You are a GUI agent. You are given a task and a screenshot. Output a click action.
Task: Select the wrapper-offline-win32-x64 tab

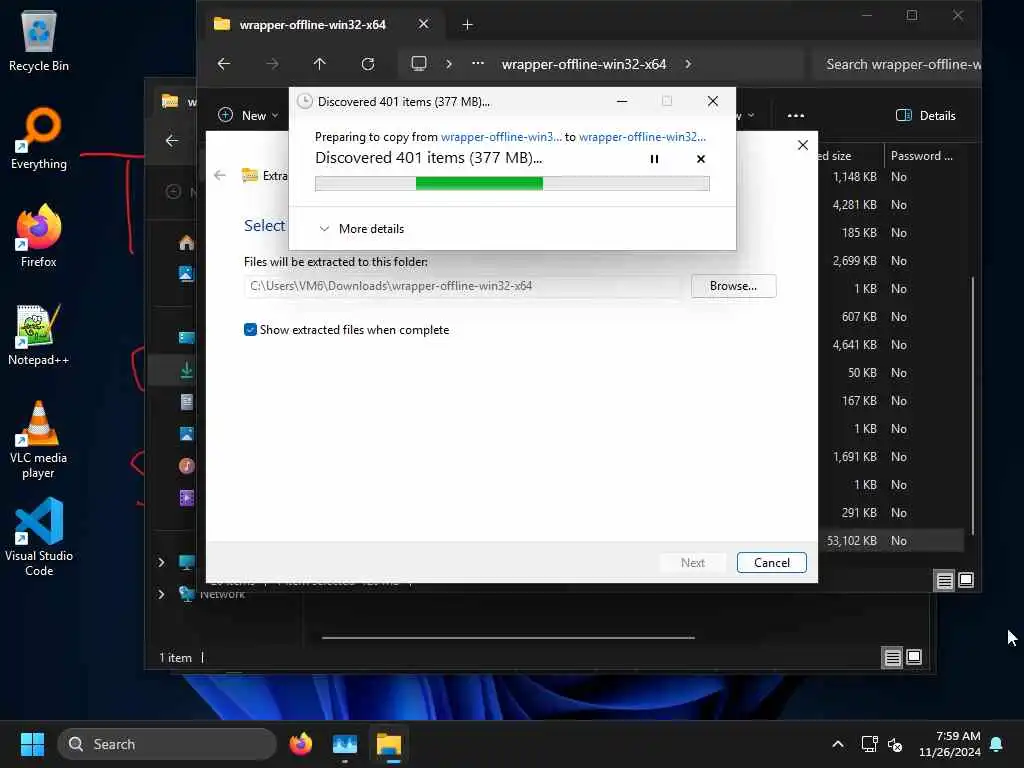tap(312, 25)
